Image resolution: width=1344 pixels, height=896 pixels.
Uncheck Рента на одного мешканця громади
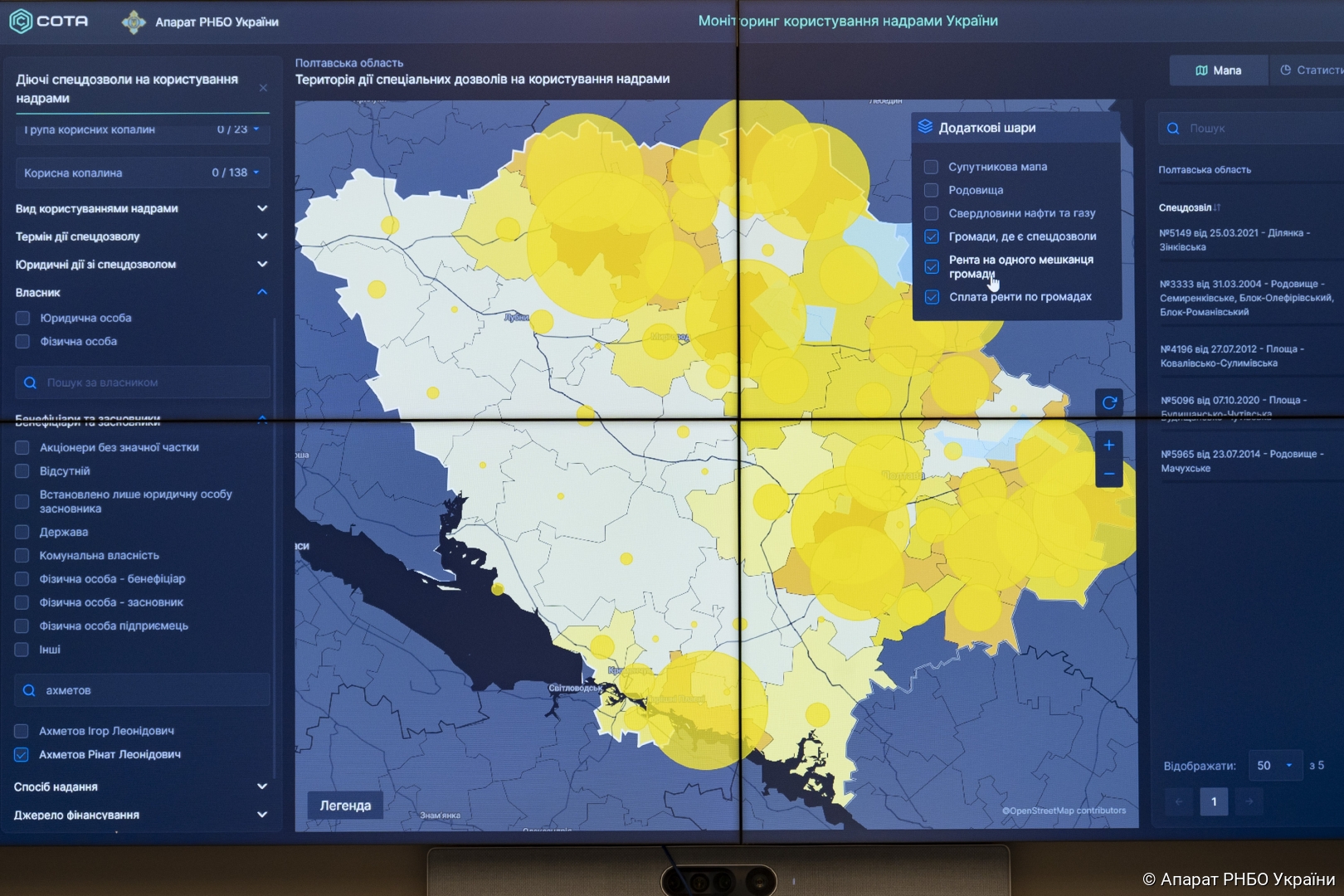pyautogui.click(x=932, y=266)
